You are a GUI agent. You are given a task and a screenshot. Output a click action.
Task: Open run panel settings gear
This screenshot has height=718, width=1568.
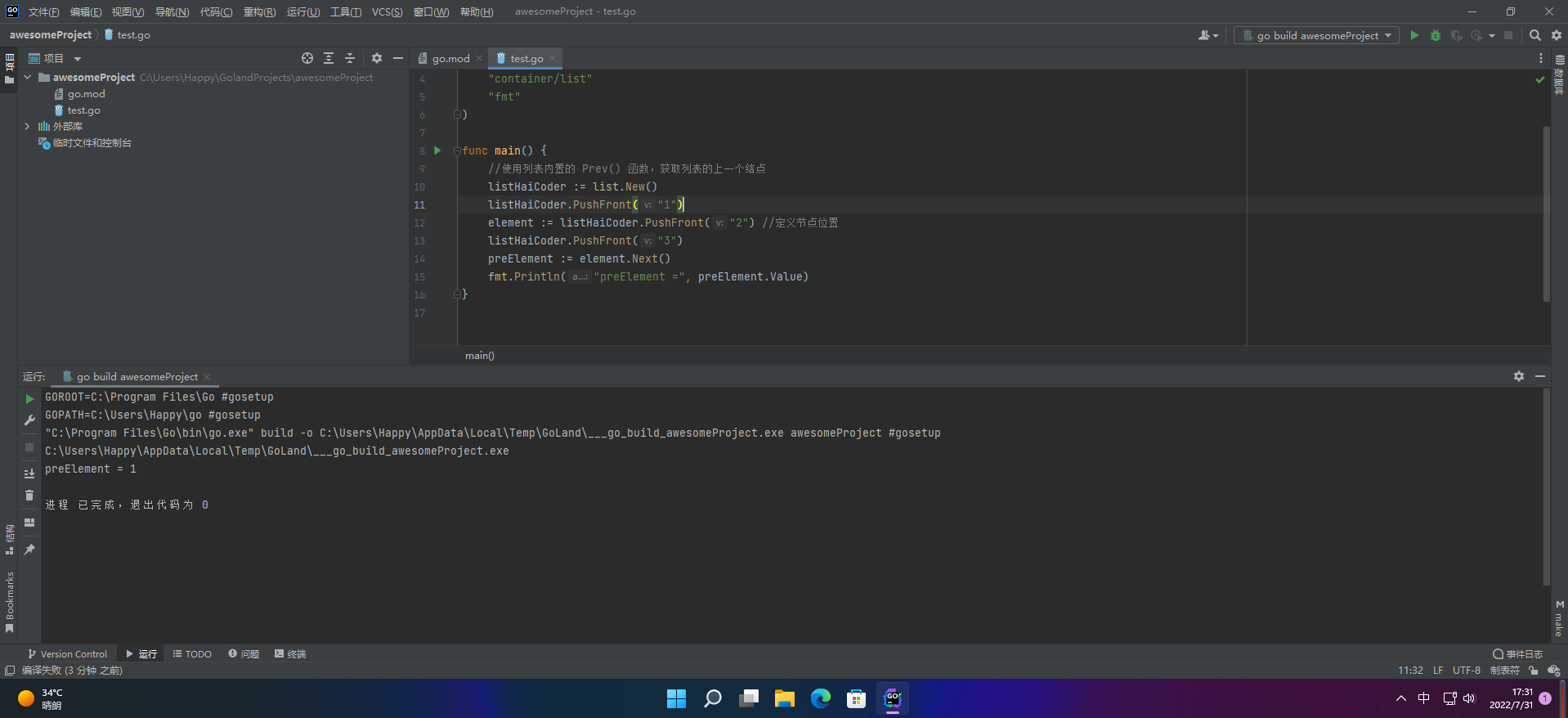coord(1519,376)
